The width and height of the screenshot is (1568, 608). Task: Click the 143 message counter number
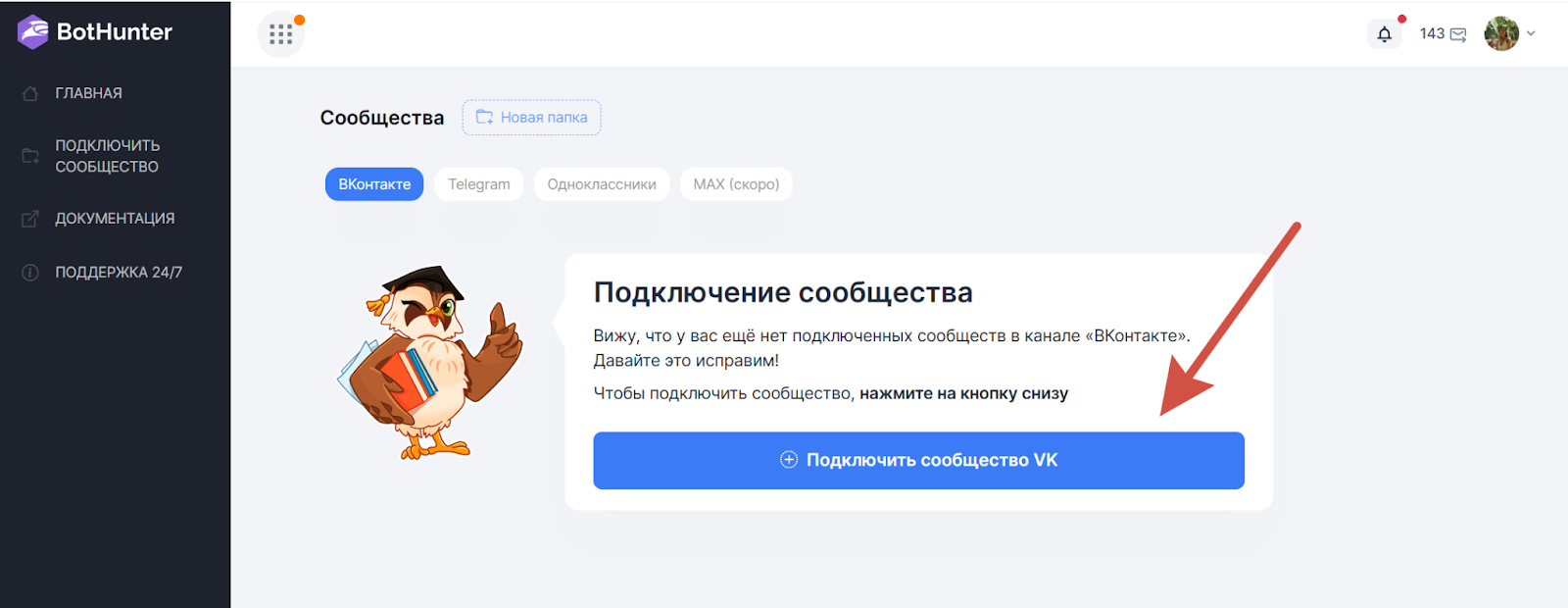(1432, 34)
